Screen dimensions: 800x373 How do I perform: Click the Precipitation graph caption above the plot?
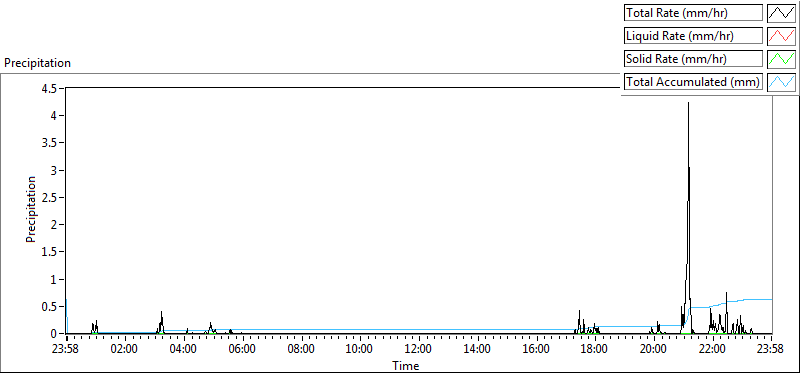point(37,63)
